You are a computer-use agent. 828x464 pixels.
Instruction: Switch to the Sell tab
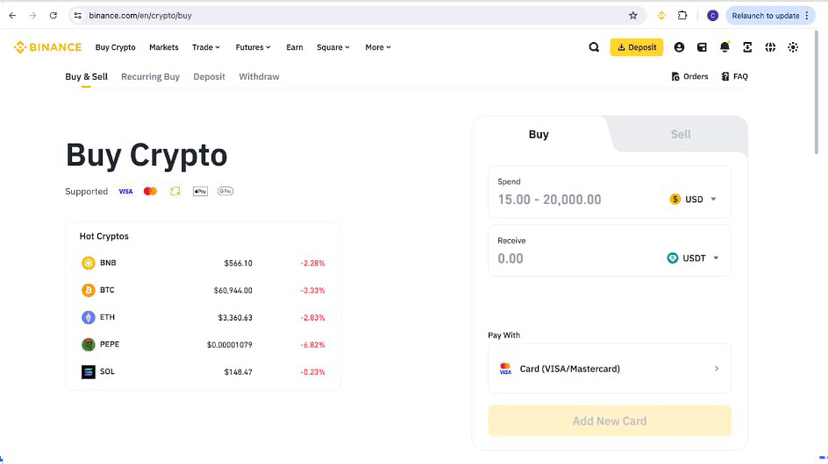[681, 134]
